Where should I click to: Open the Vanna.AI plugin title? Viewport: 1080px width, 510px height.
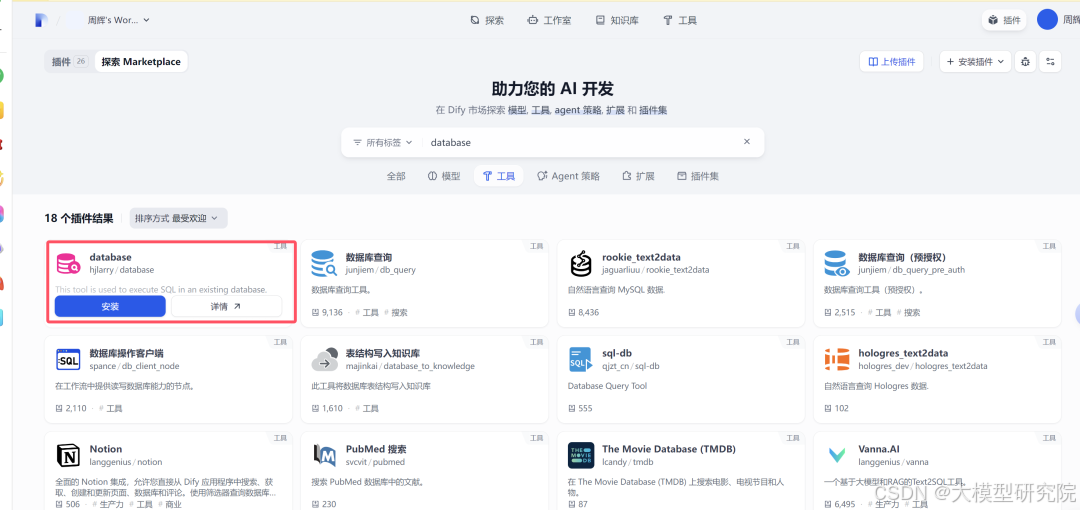click(881, 449)
